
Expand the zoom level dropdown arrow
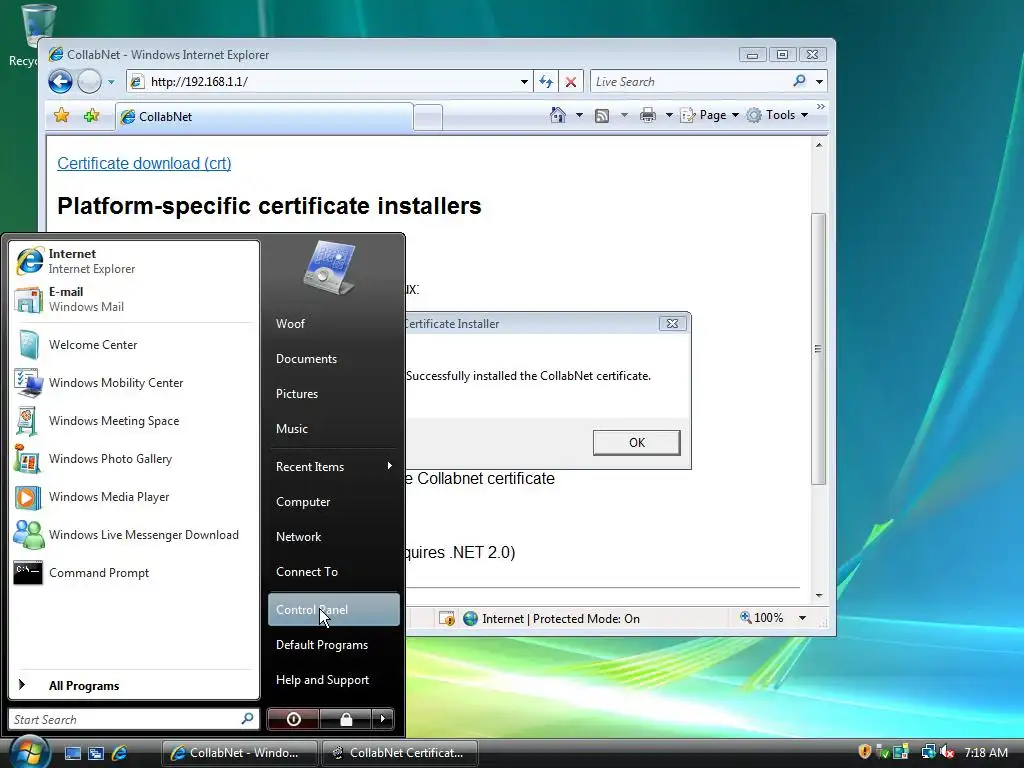coord(802,618)
